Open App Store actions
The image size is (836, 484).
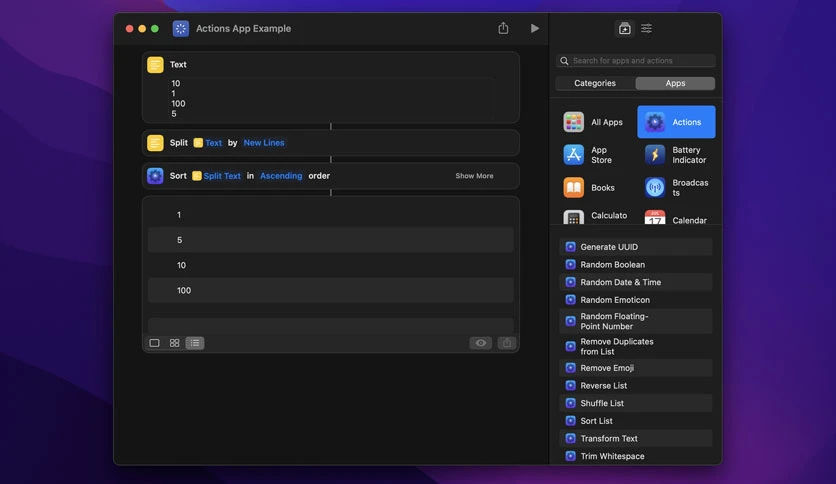click(x=592, y=155)
